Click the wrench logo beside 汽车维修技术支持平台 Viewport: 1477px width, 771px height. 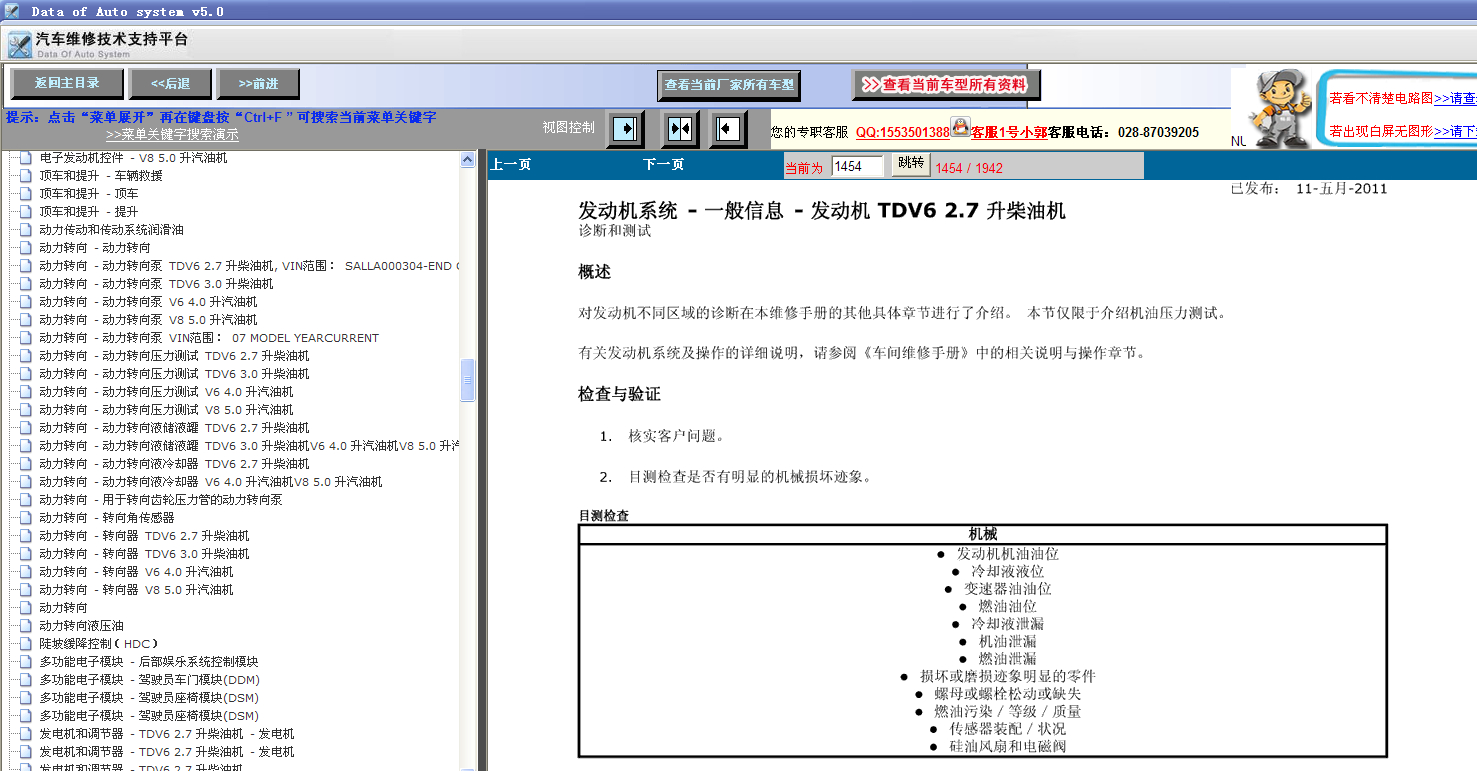pyautogui.click(x=20, y=45)
